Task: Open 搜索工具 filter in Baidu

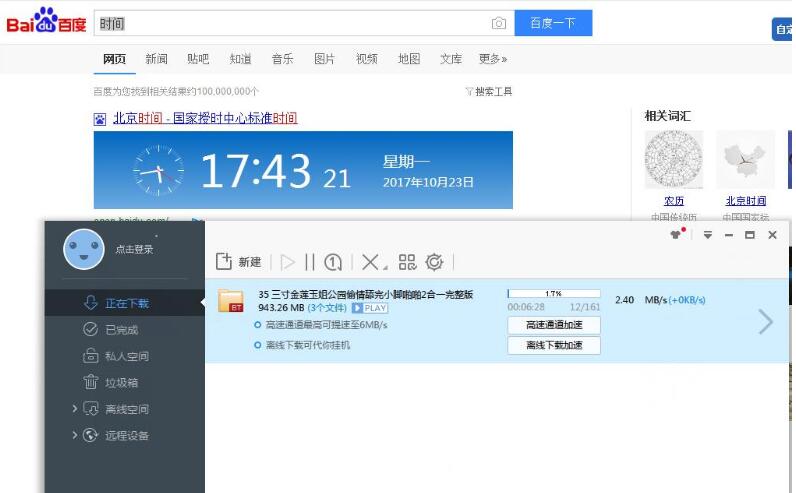Action: pos(489,91)
